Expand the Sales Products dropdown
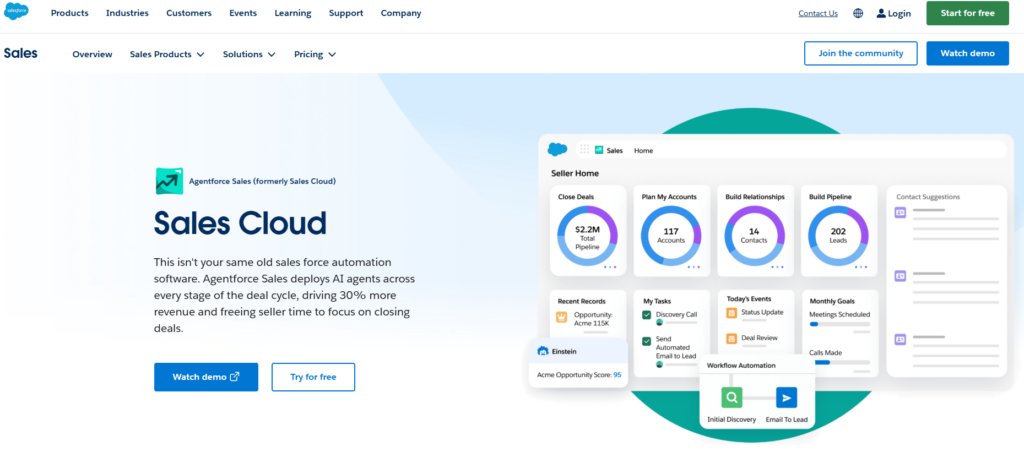Viewport: 1024px width, 452px height. (167, 54)
